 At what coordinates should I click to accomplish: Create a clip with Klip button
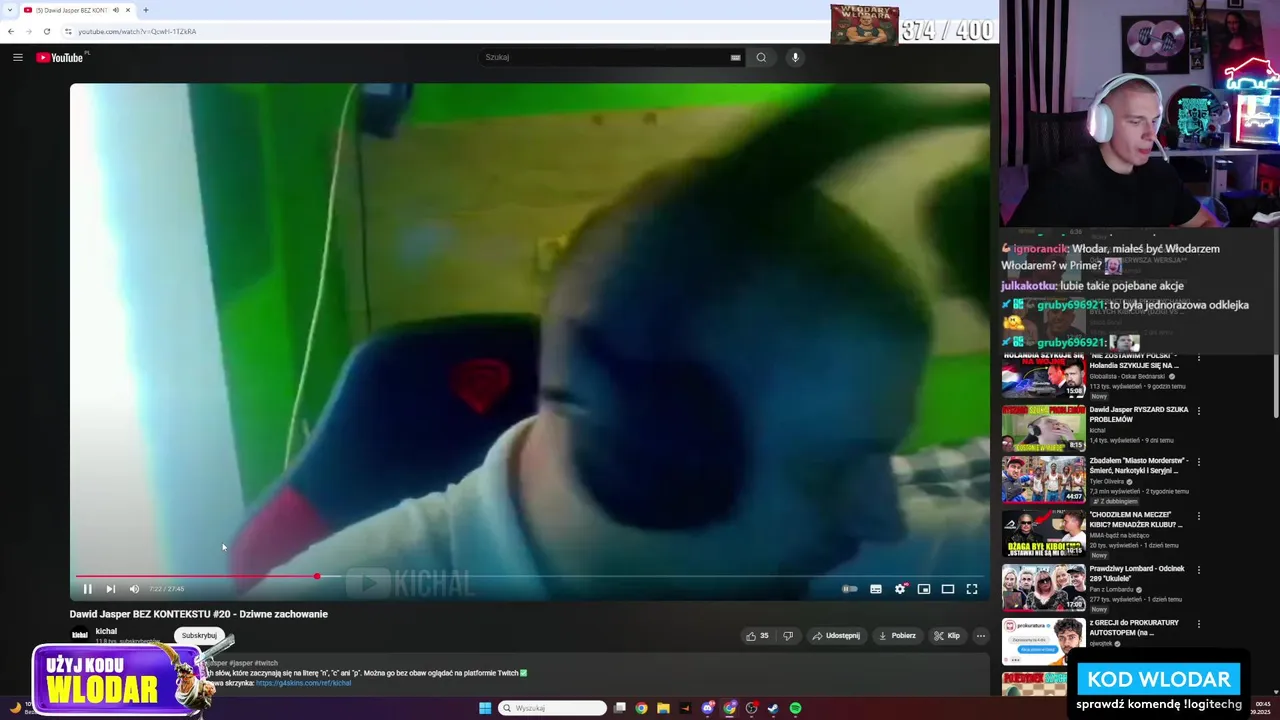947,636
